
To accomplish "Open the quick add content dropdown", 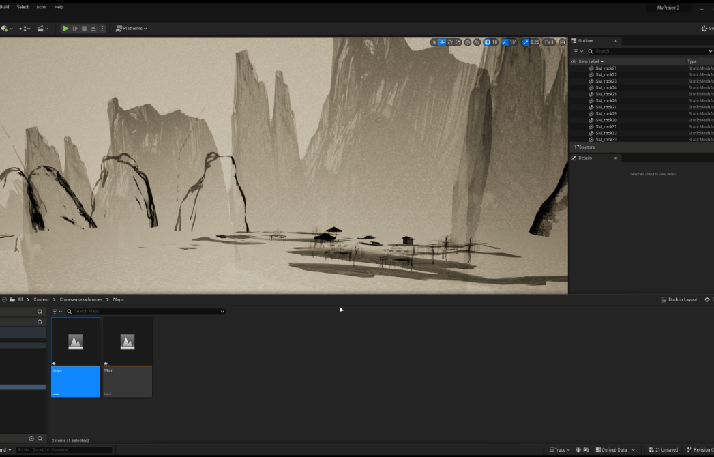I will coord(6,28).
